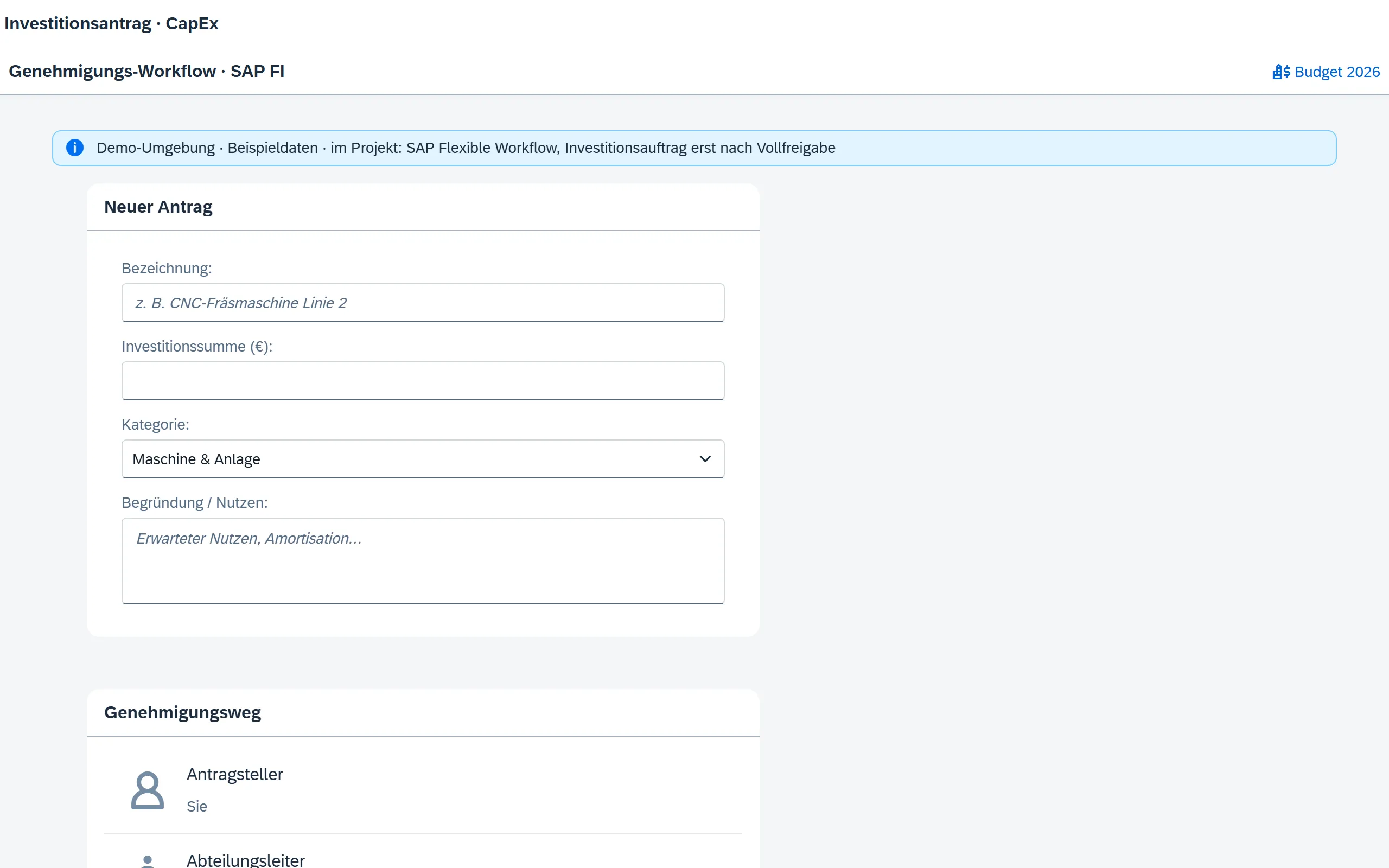The width and height of the screenshot is (1389, 868).
Task: Open the Budget 2026 link
Action: click(x=1326, y=72)
